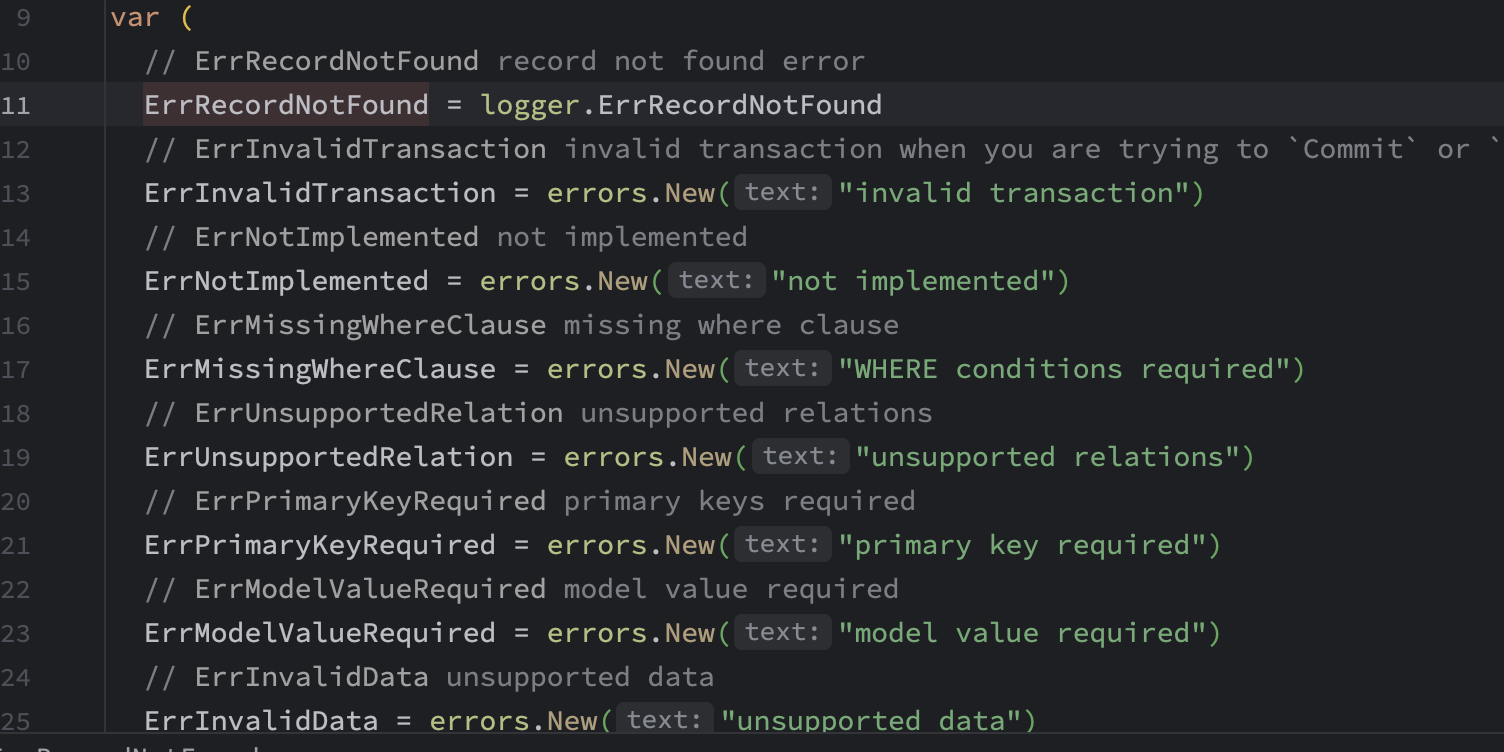Click the text: hint before "invalid transaction"
Screen dimensions: 1504x752
783,193
